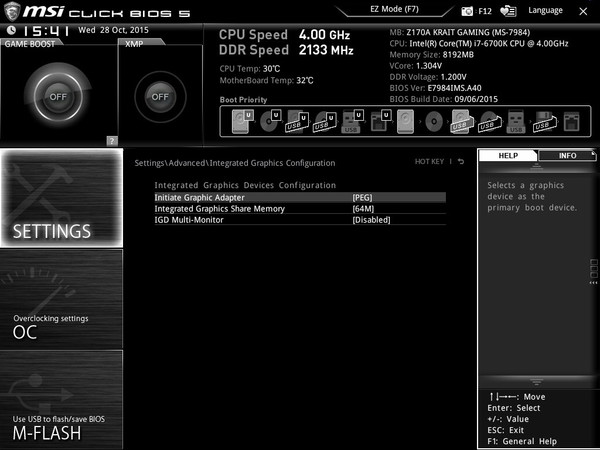
Task: Click the help panel bottom scroll handle
Action: (x=536, y=382)
